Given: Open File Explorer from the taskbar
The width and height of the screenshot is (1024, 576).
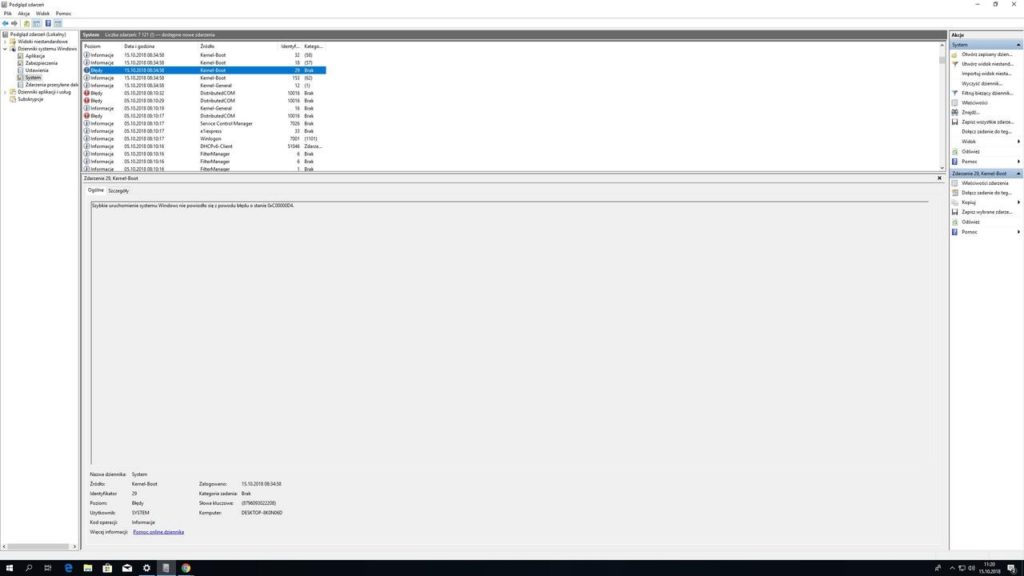Looking at the screenshot, I should click(x=88, y=568).
